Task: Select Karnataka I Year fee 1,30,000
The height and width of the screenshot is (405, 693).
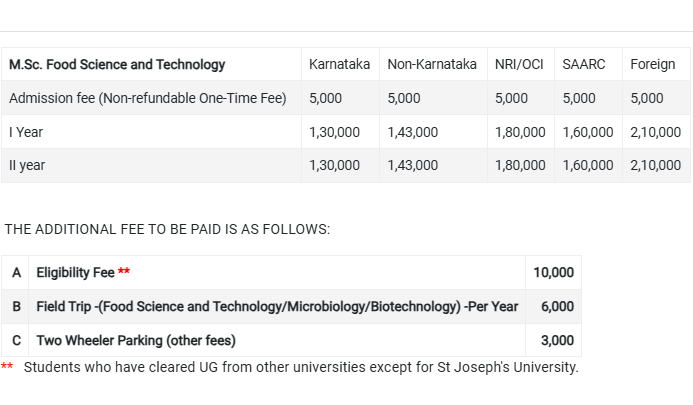Action: (x=334, y=132)
